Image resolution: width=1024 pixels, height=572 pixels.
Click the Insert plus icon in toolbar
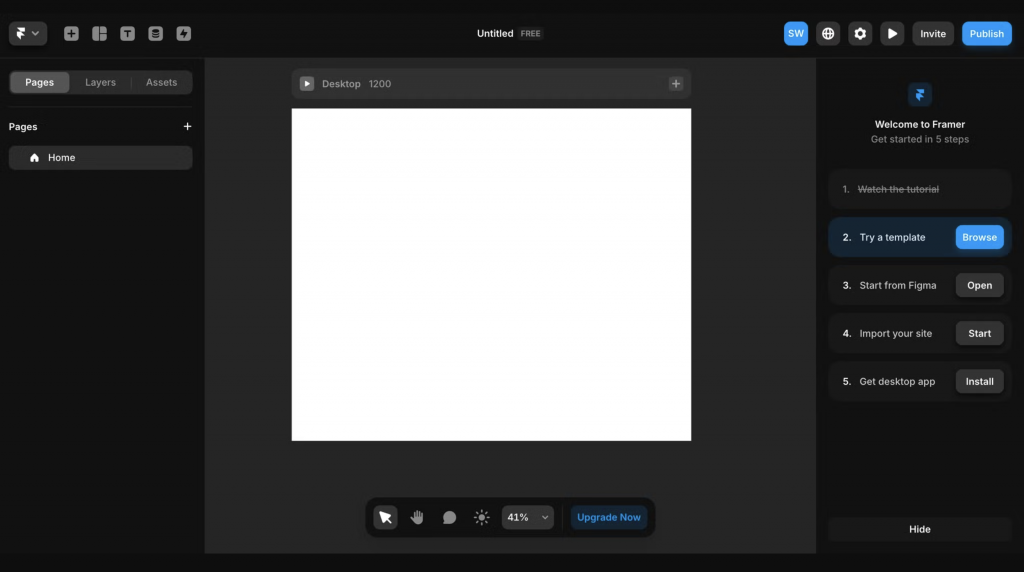tap(71, 33)
